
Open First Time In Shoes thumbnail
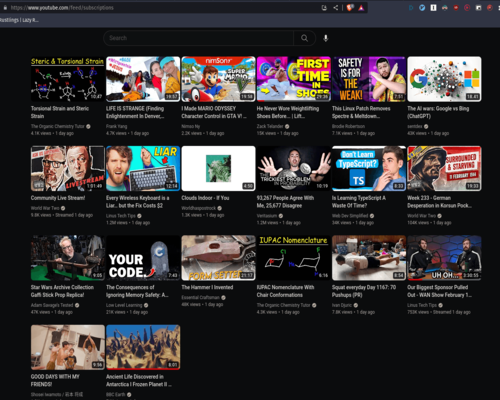click(x=294, y=79)
